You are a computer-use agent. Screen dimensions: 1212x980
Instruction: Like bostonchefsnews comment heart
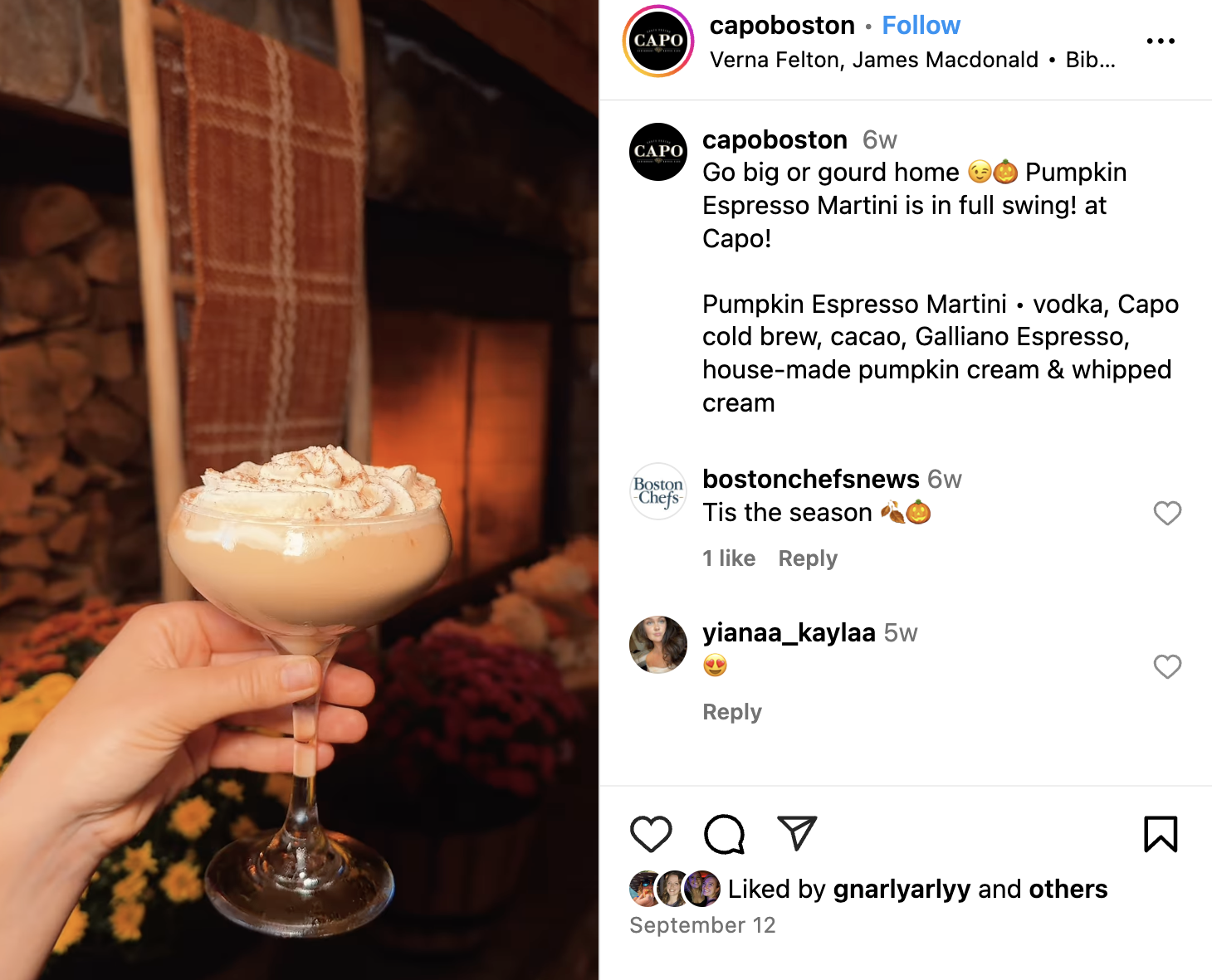[1167, 513]
